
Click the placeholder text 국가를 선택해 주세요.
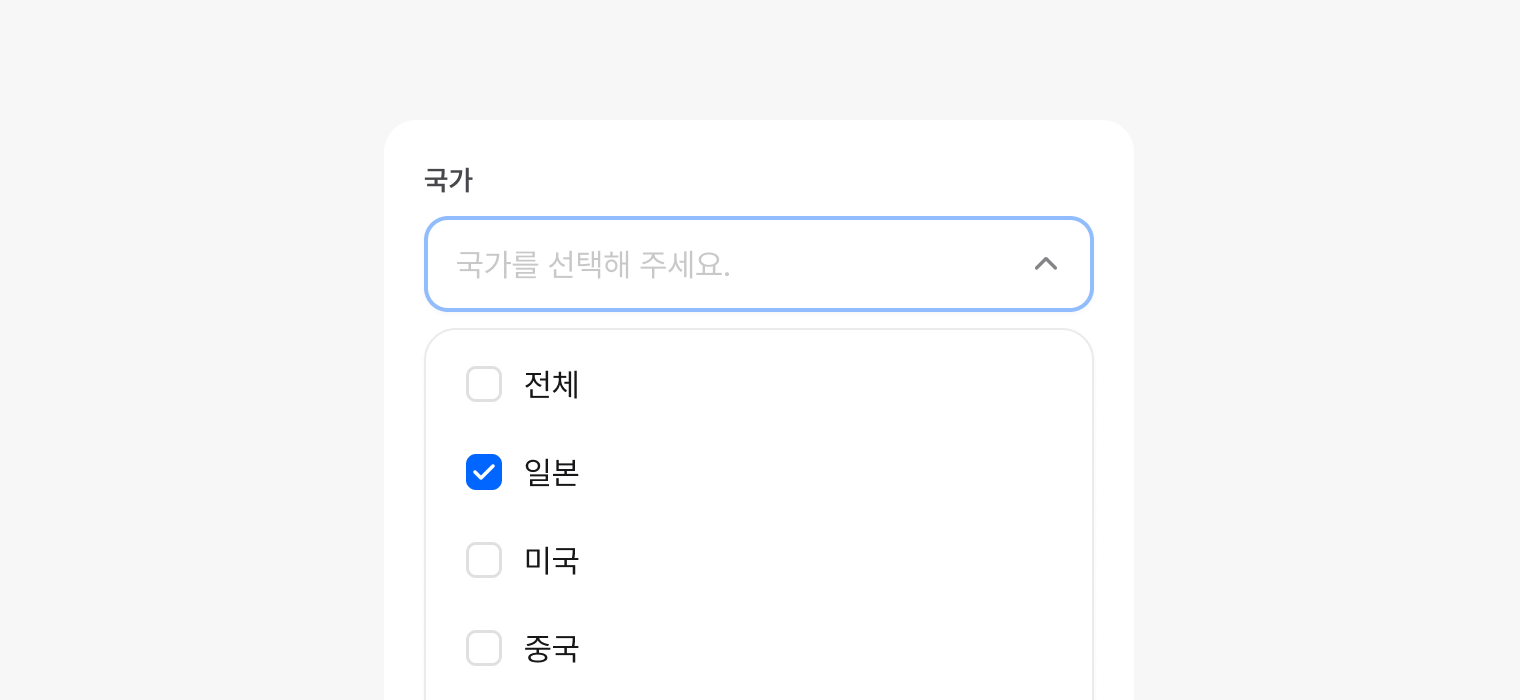click(593, 264)
